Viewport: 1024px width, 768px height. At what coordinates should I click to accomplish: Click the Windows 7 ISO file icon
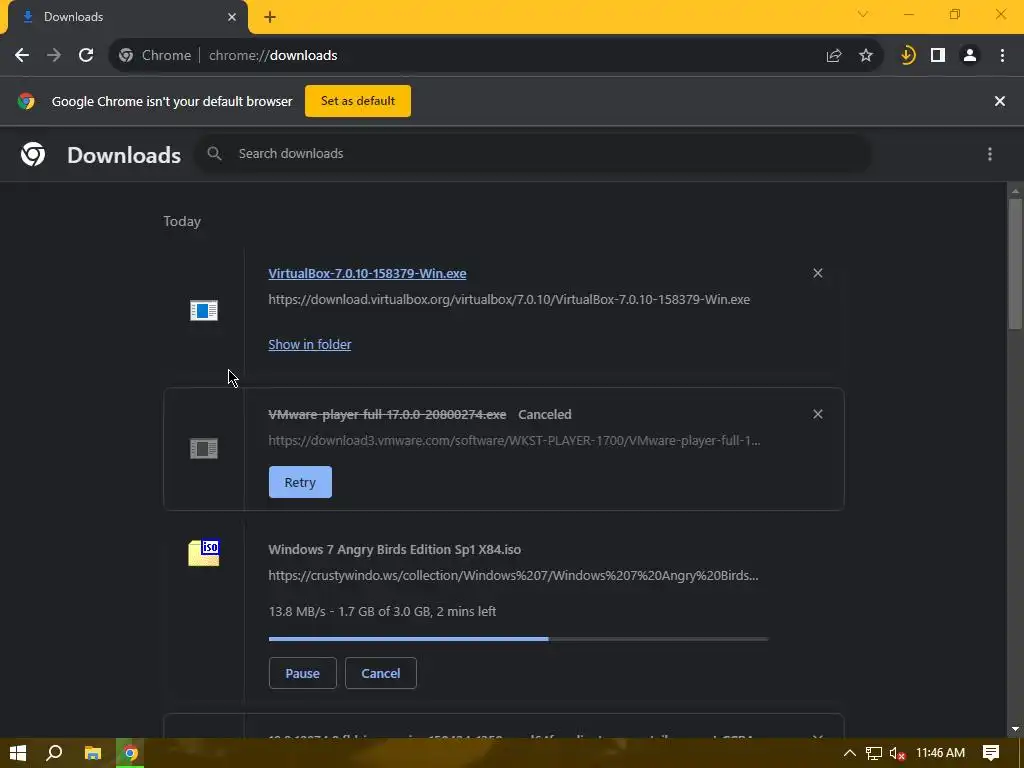[x=204, y=552]
